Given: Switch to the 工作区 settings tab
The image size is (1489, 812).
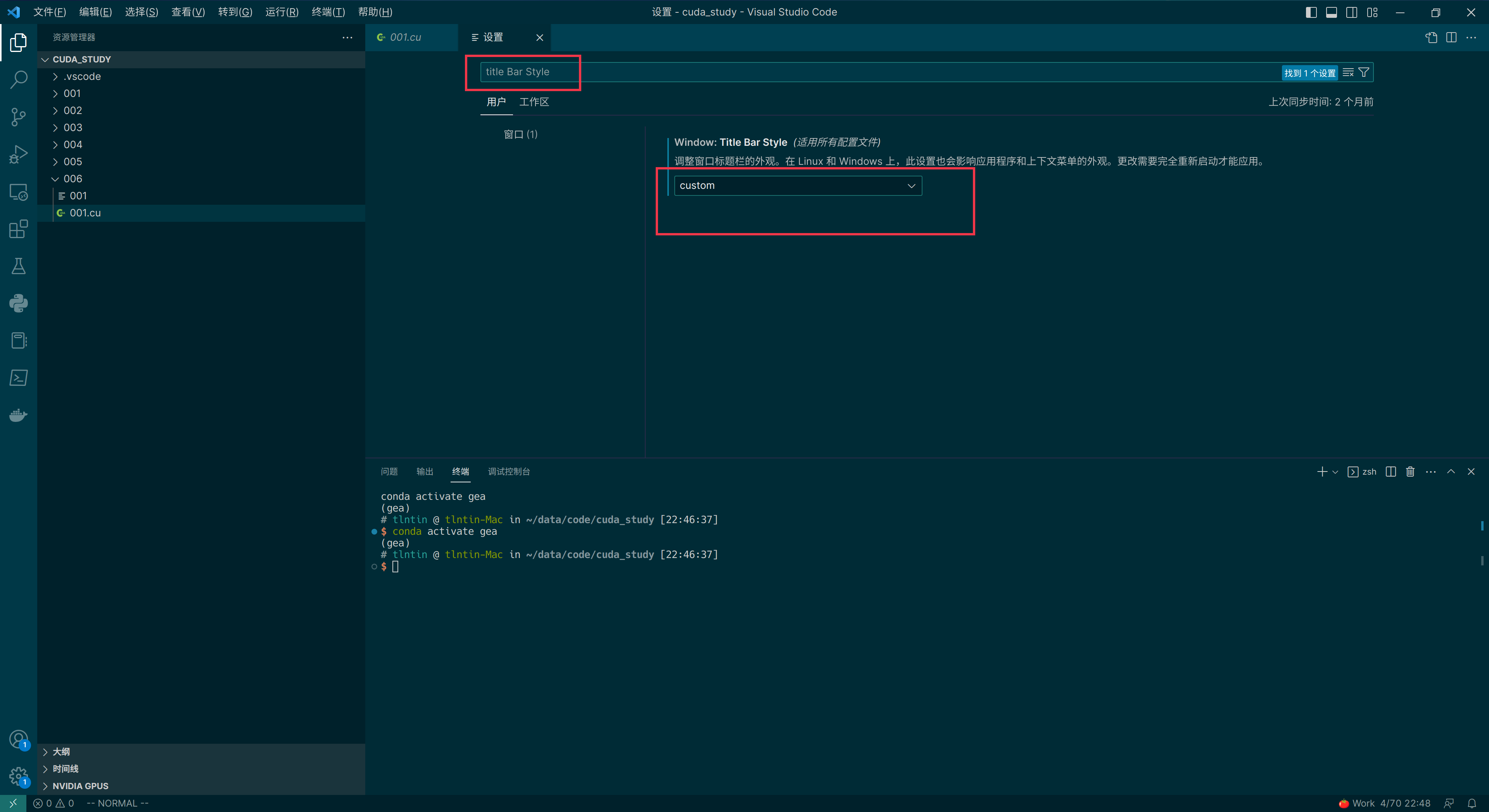Looking at the screenshot, I should (534, 102).
